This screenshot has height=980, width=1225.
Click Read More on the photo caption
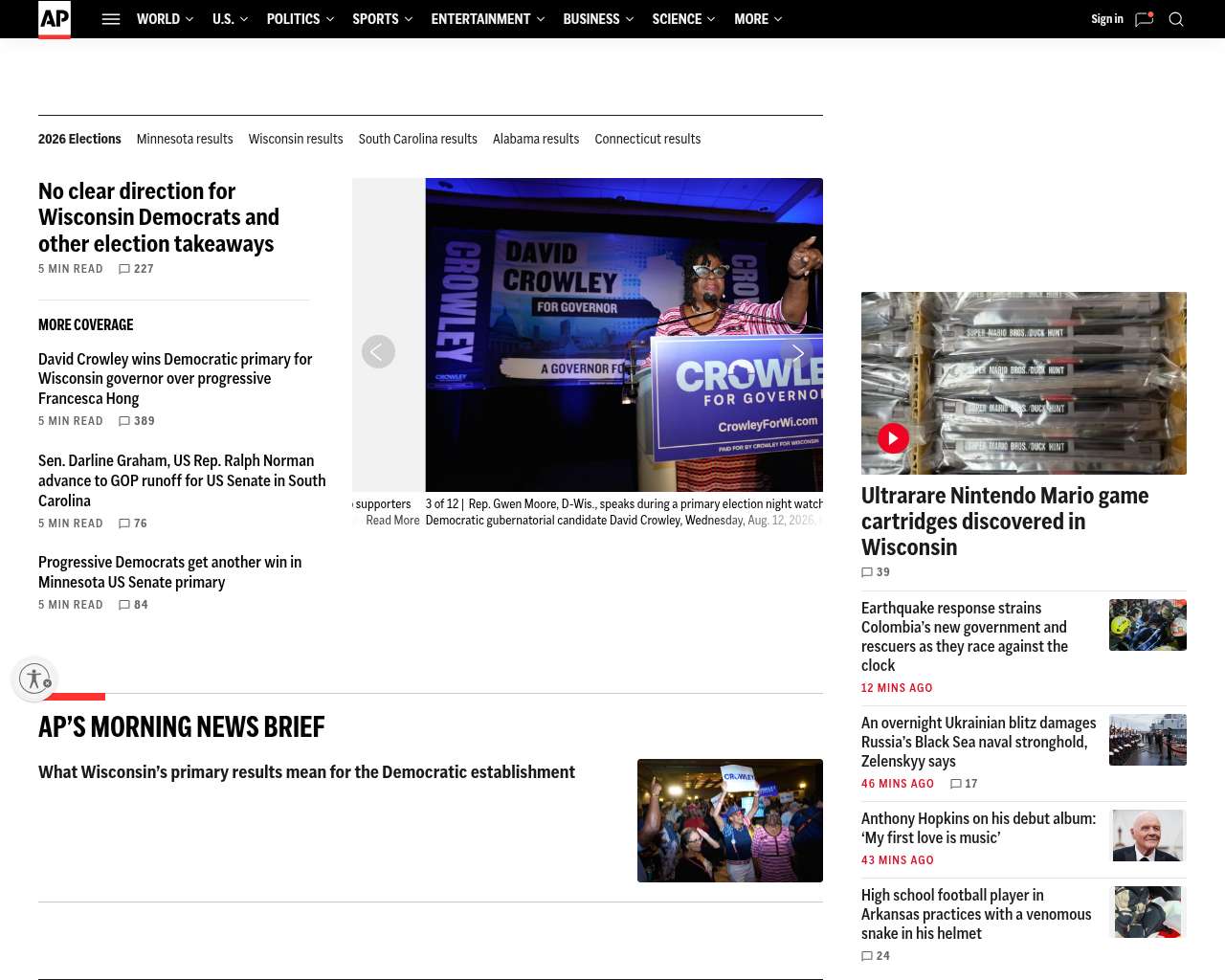pyautogui.click(x=392, y=521)
